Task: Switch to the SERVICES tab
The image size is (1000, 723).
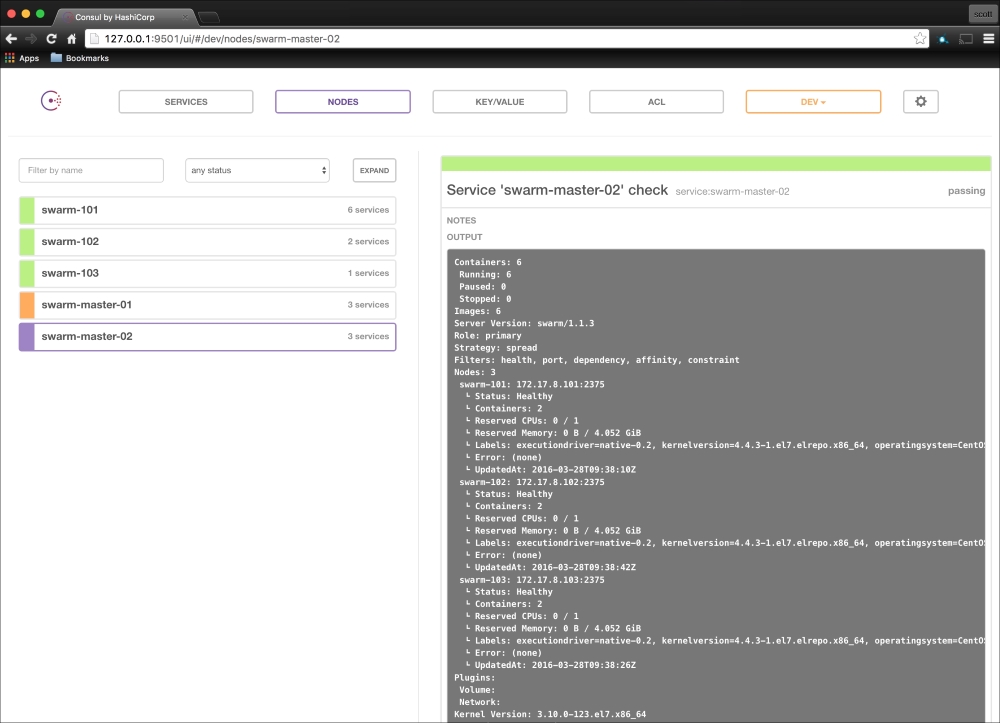Action: click(186, 102)
